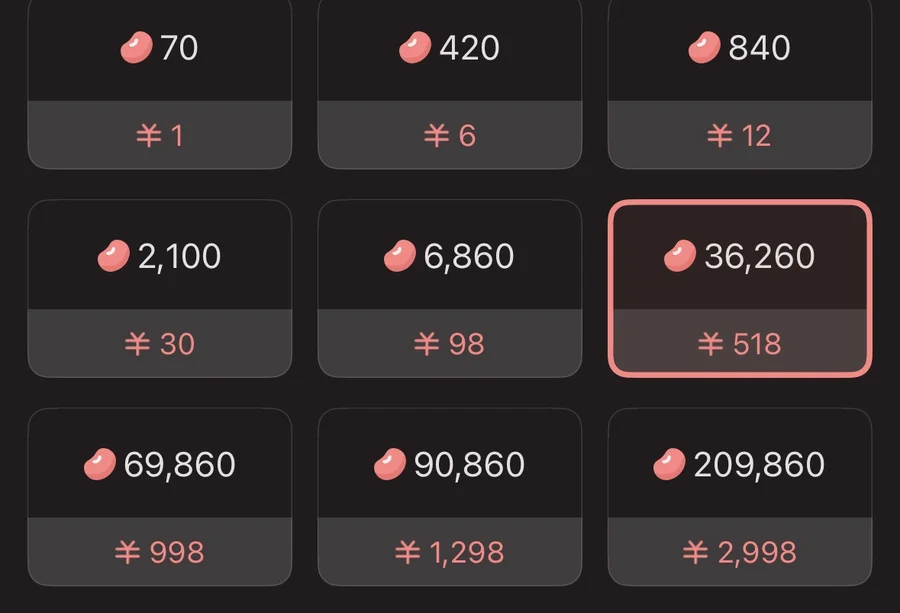Screen dimensions: 900x613
Task: Click the bean icon beside 2,100
Action: (x=114, y=256)
